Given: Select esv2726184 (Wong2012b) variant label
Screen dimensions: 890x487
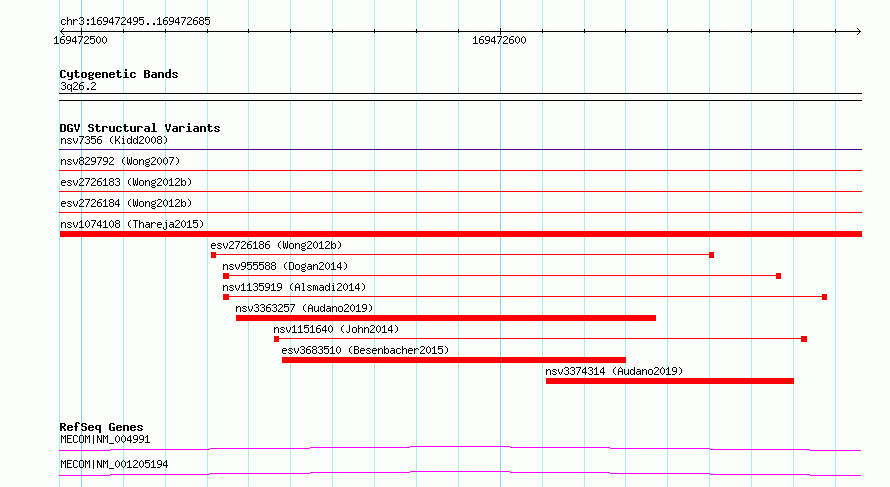Looking at the screenshot, I should (x=126, y=203).
